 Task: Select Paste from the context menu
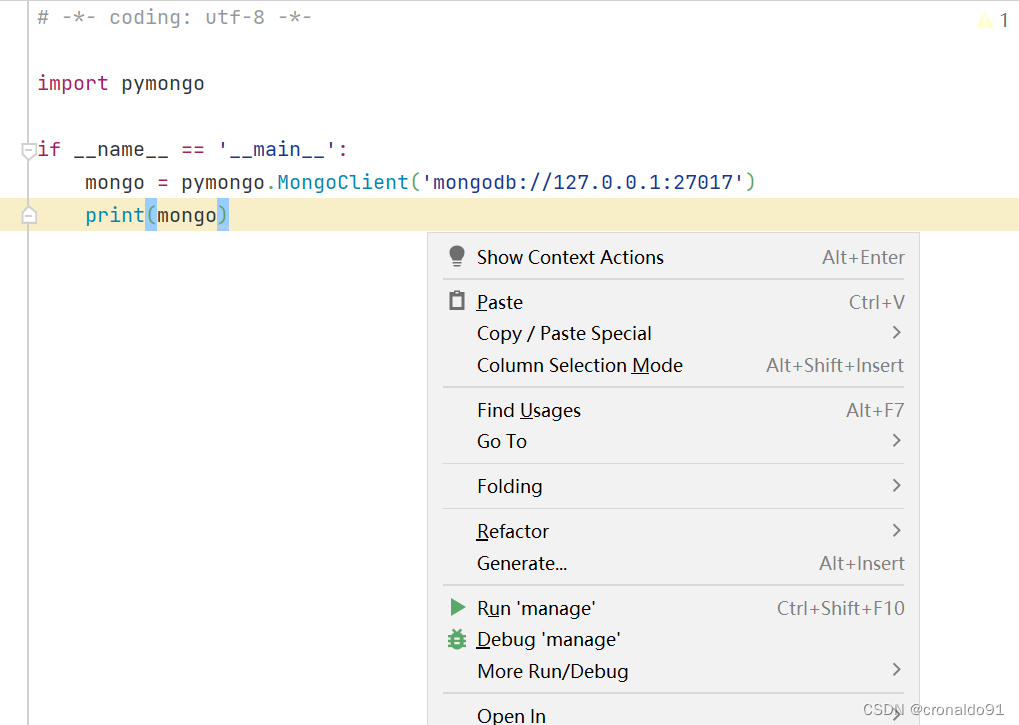coord(673,302)
